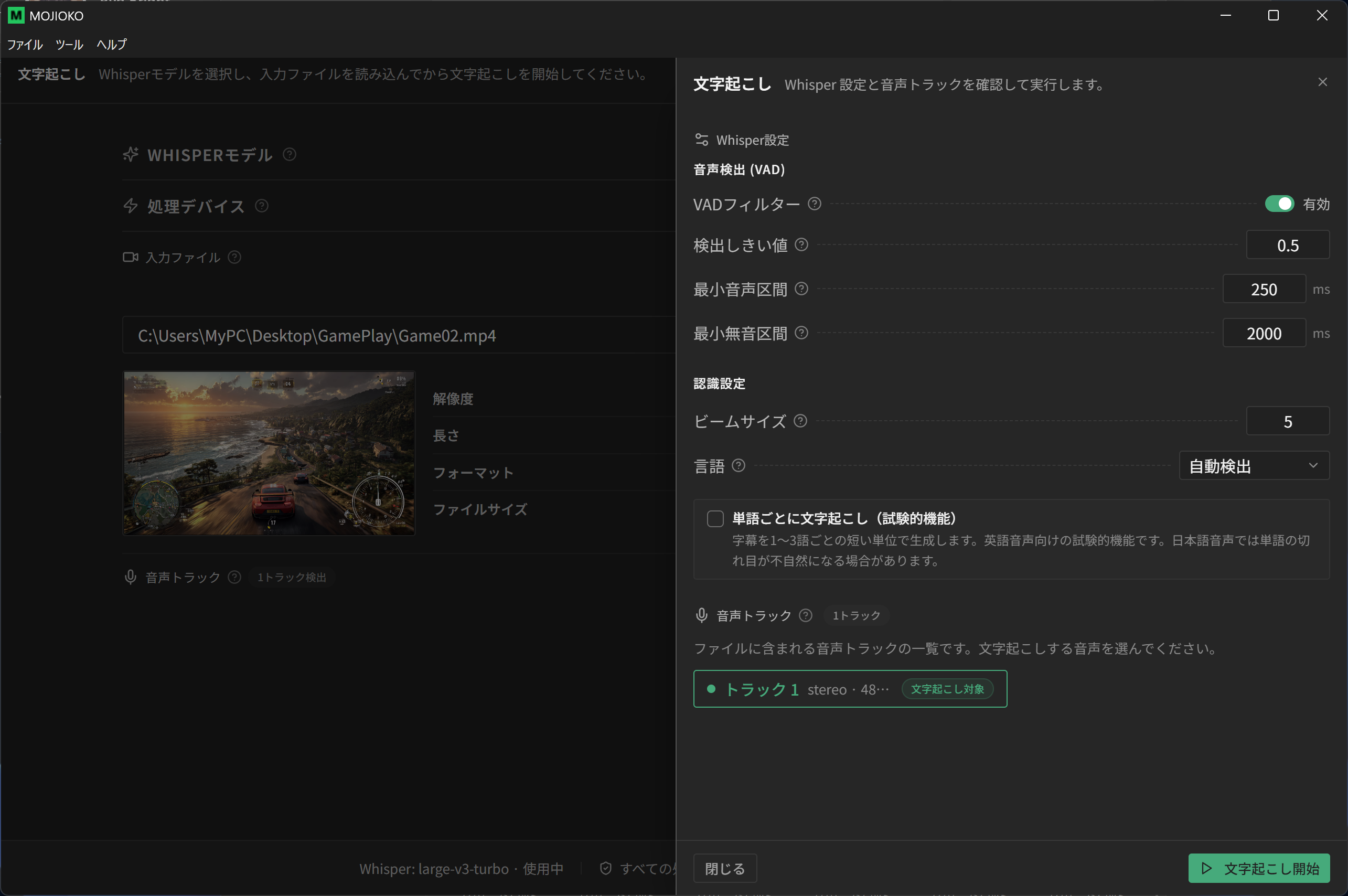The image size is (1348, 896).
Task: Click the 閉じる button
Action: pyautogui.click(x=725, y=869)
